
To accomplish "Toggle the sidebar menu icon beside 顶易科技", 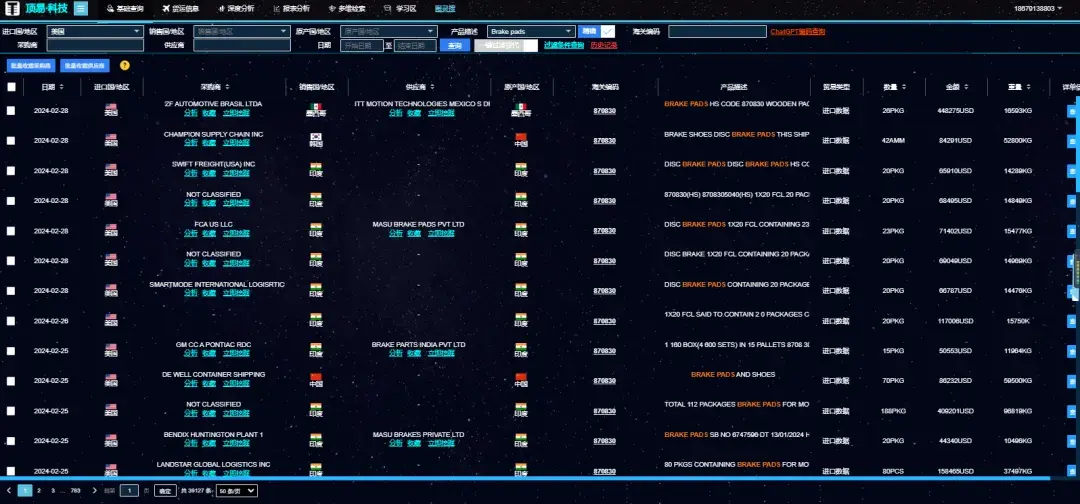I will click(81, 9).
